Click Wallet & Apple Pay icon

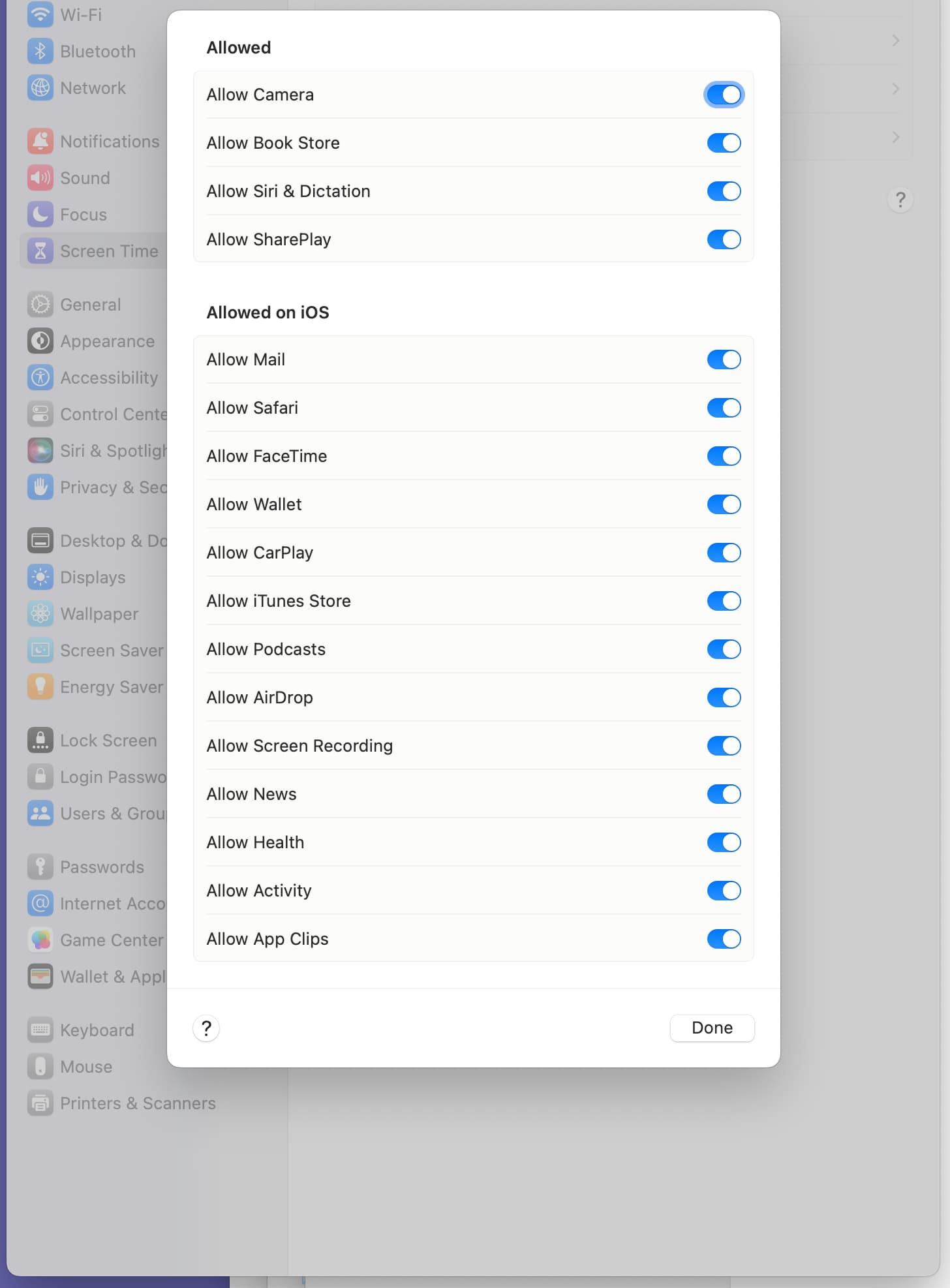point(40,976)
